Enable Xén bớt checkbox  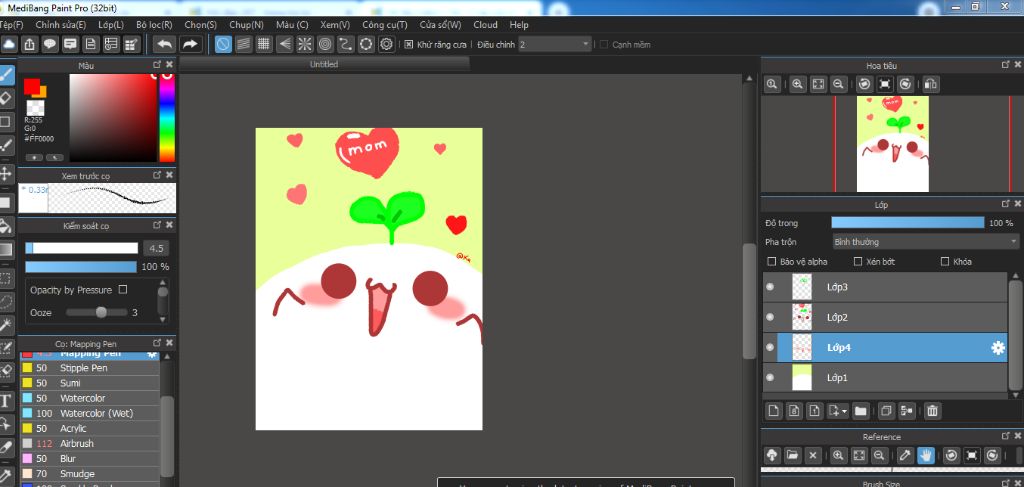pos(858,261)
